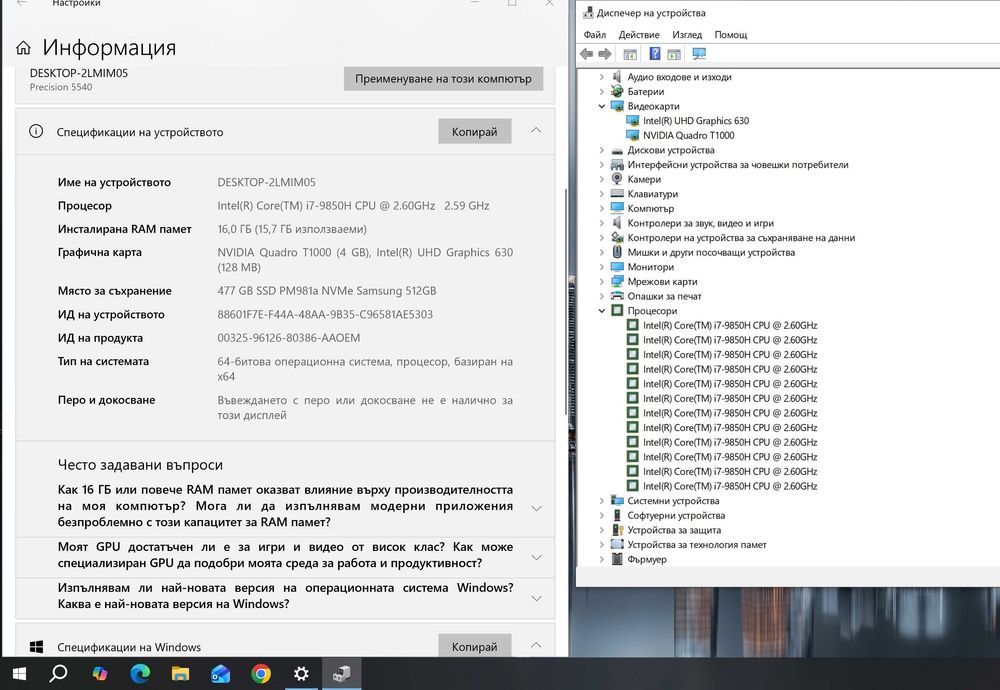The height and width of the screenshot is (690, 1000).
Task: Click the info icon next to Спецификации на устройството
Action: (36, 131)
